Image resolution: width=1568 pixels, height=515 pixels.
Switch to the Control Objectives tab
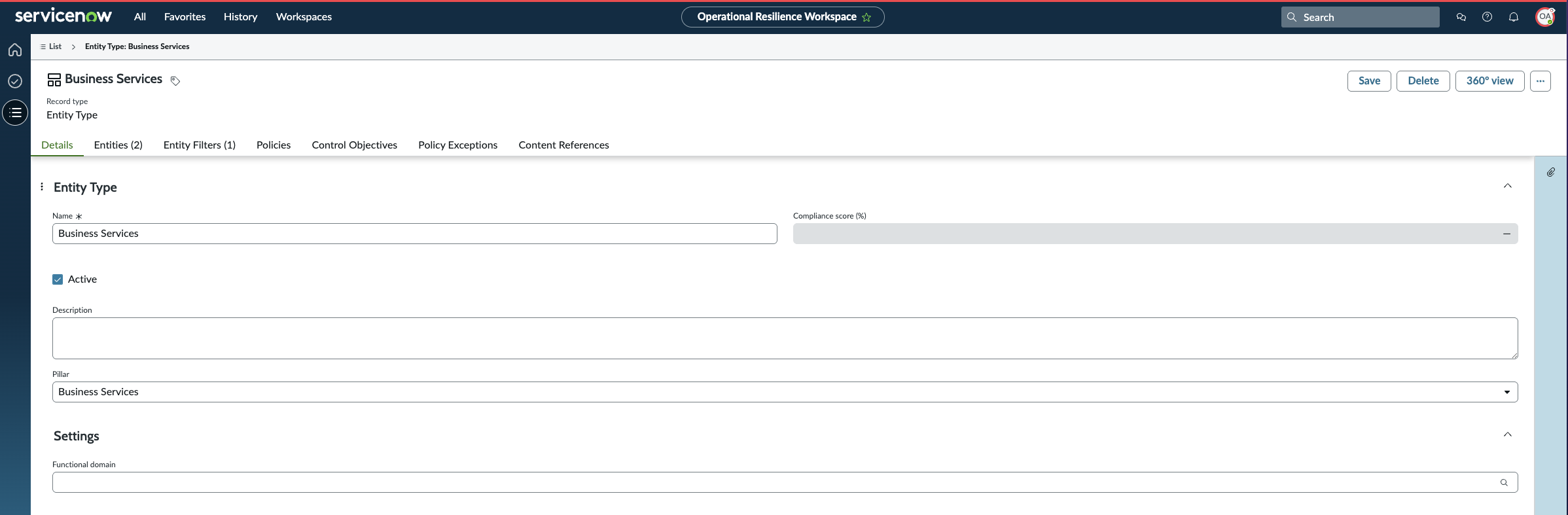(x=355, y=145)
